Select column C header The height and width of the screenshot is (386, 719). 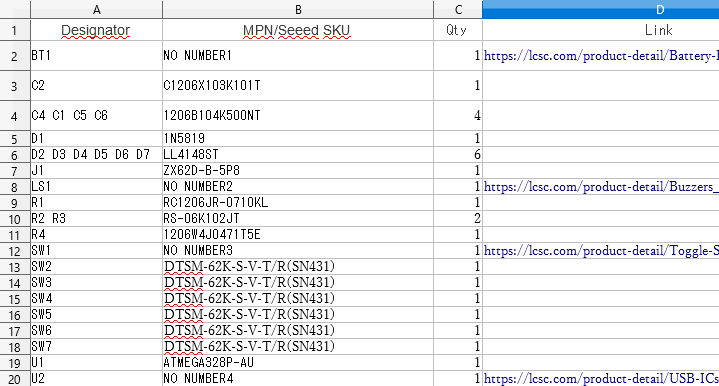tap(458, 10)
